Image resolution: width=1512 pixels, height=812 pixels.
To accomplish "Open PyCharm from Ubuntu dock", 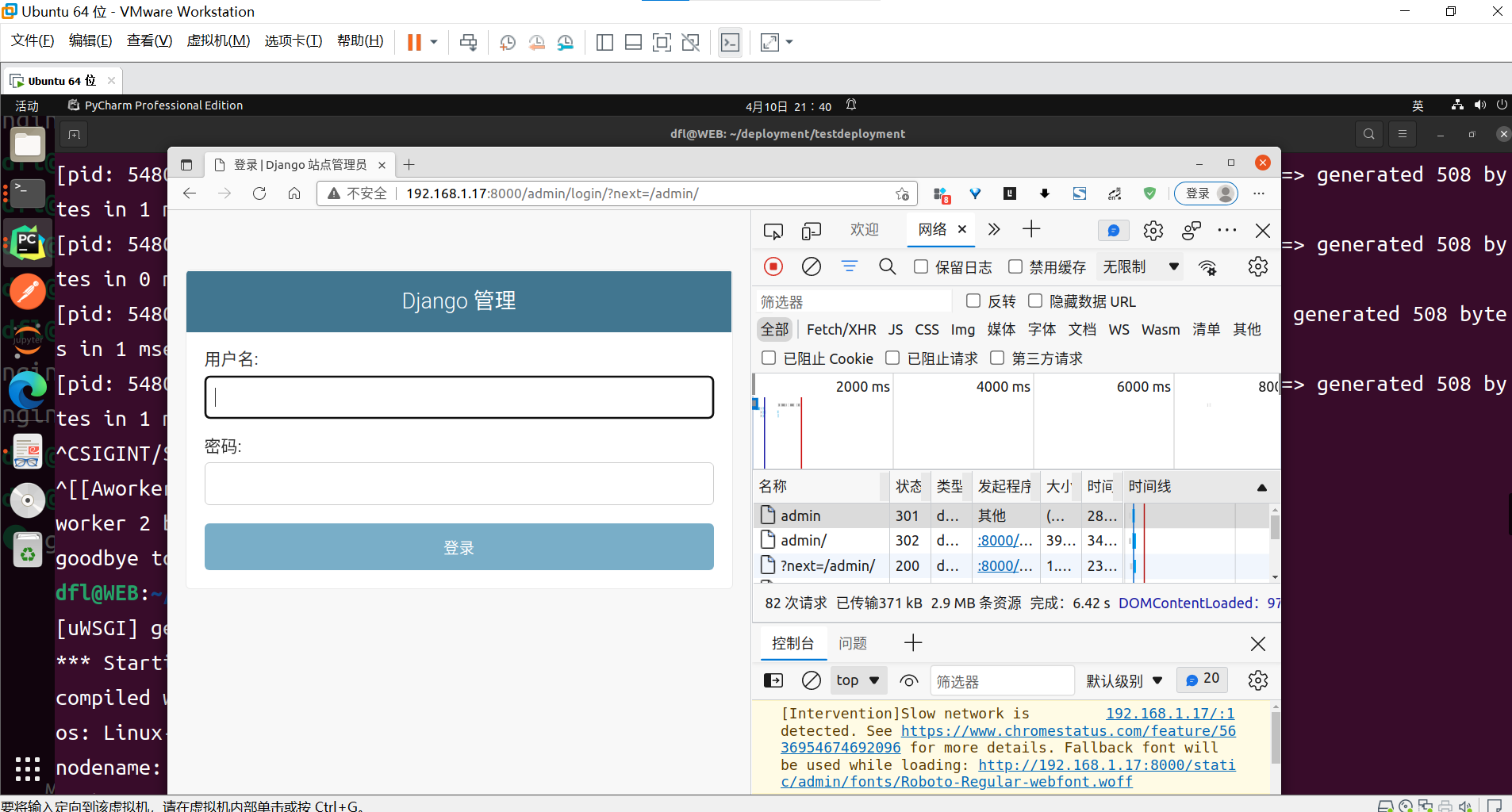I will [x=28, y=243].
